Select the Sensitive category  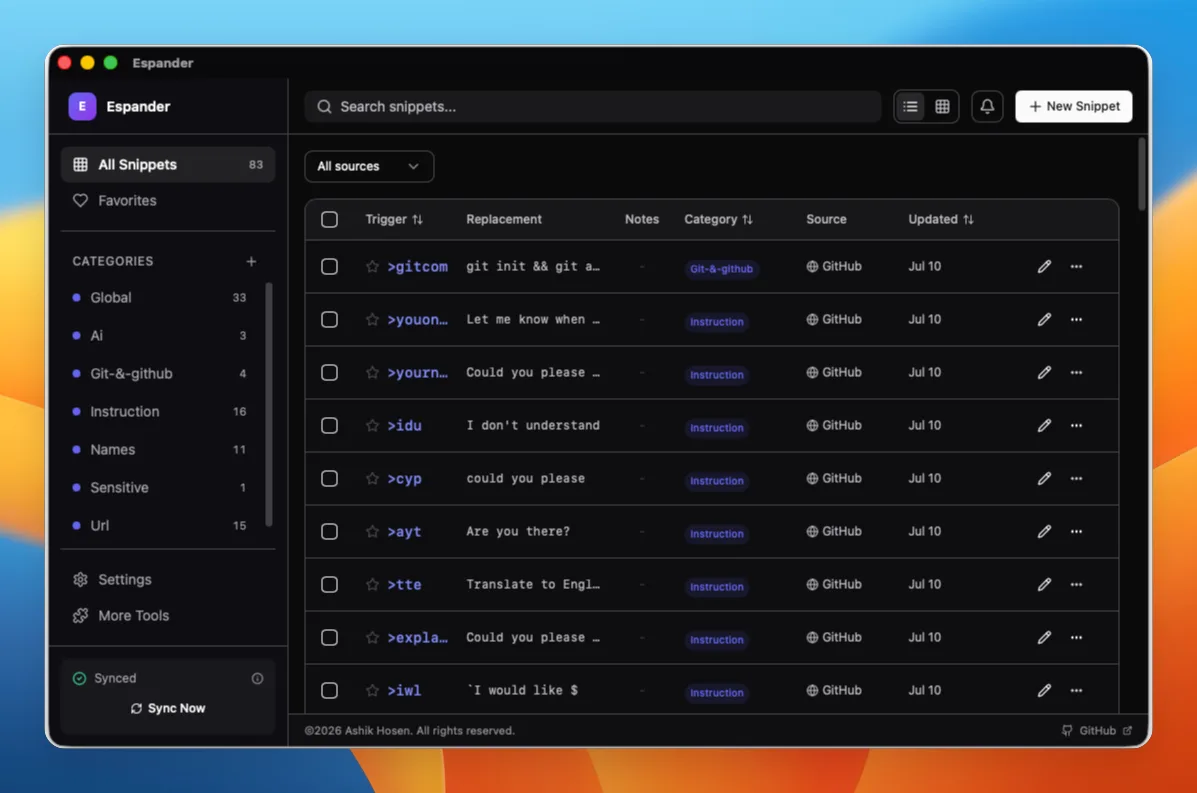click(x=162, y=488)
